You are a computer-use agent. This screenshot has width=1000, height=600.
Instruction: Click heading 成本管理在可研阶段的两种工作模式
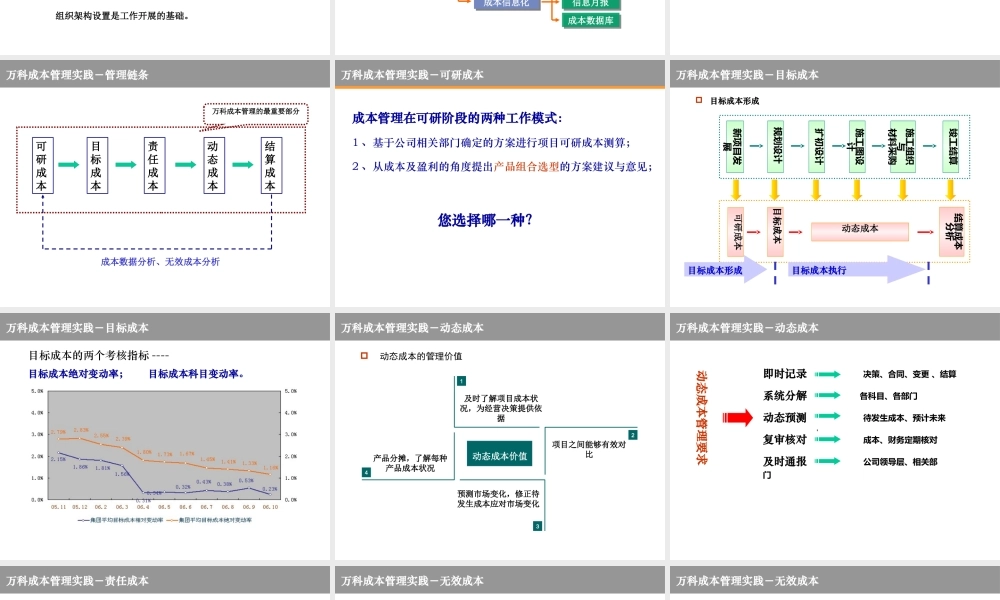click(x=457, y=118)
